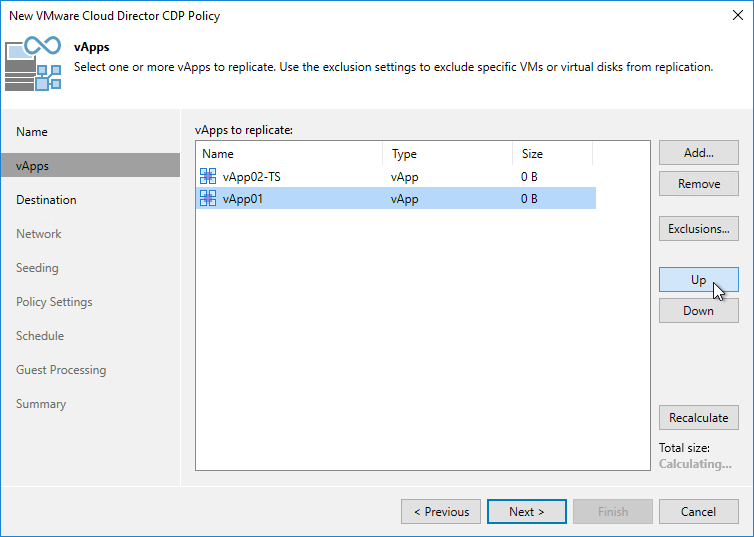Click the CDP policy wizard header icon

tap(33, 63)
